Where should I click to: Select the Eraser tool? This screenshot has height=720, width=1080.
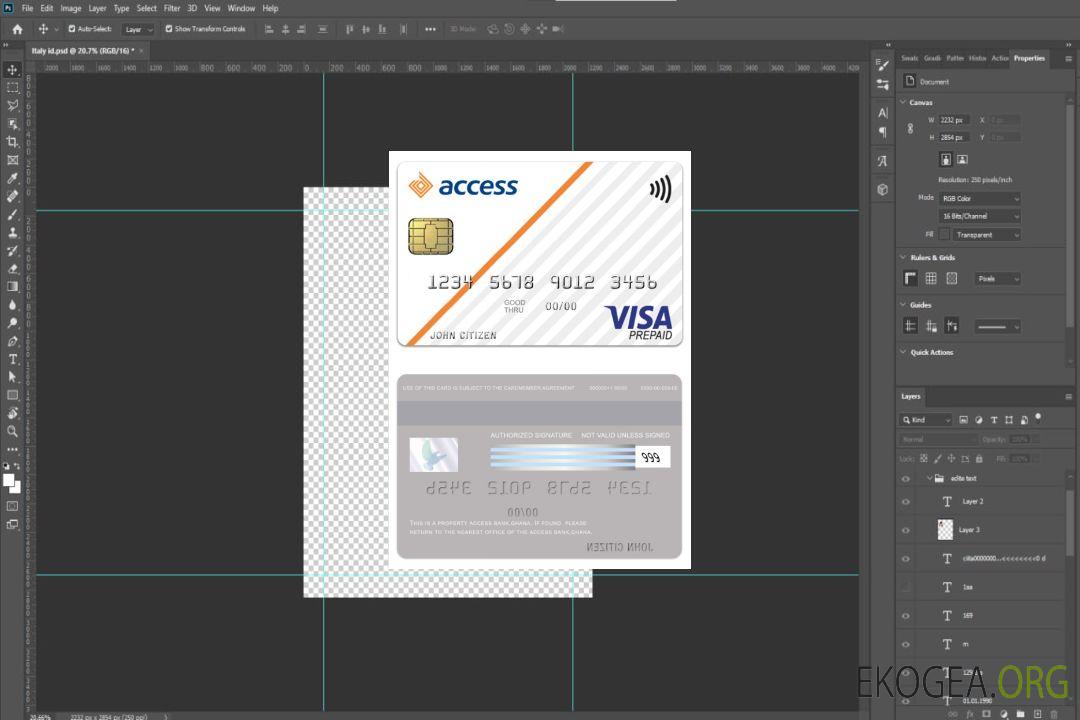(12, 269)
